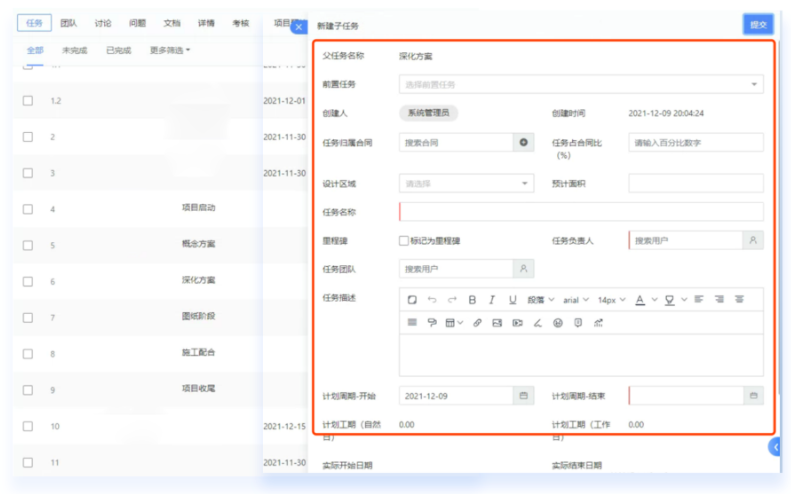Click the Bold formatting icon
791x494 pixels.
[x=471, y=299]
